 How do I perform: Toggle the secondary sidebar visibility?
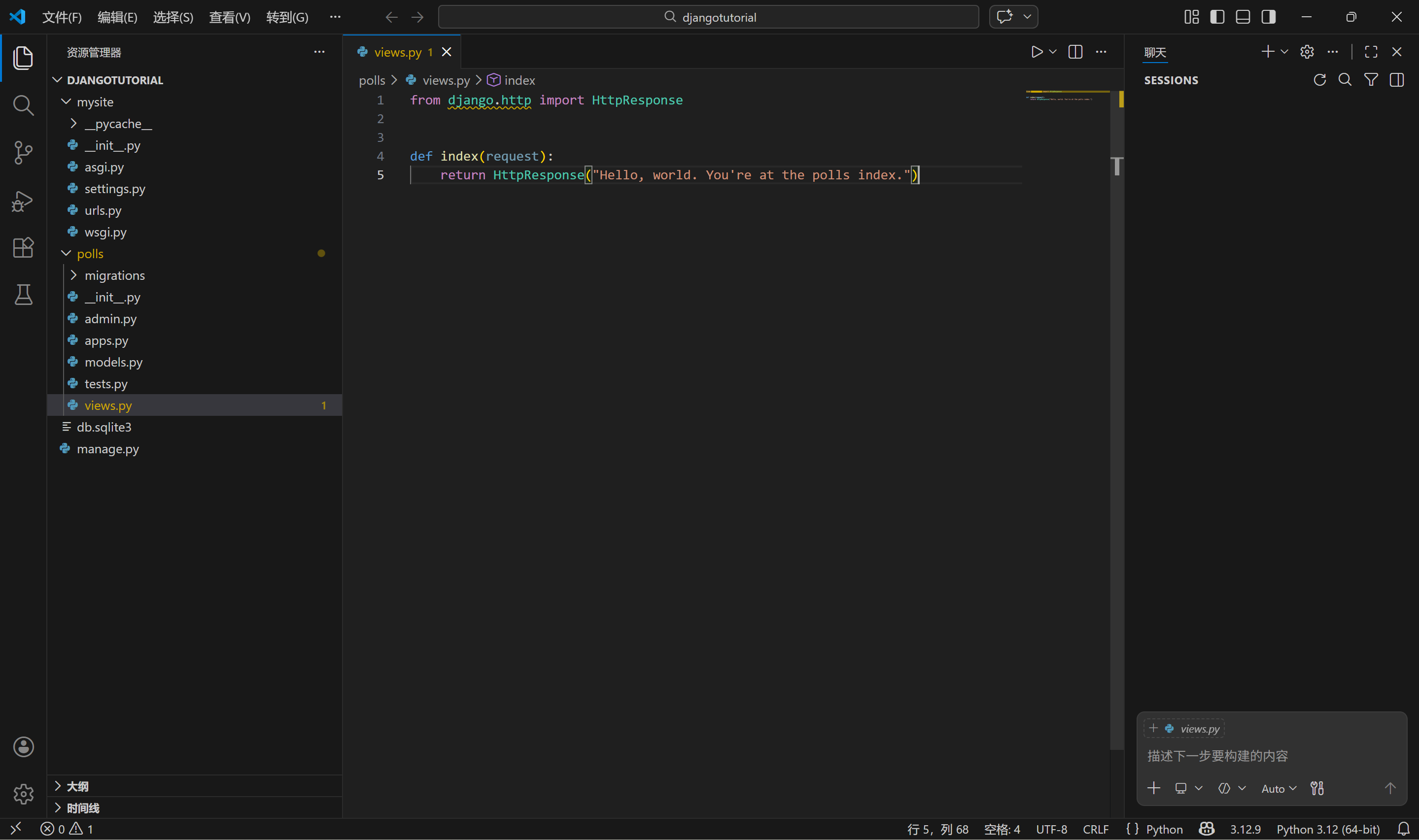[x=1268, y=17]
